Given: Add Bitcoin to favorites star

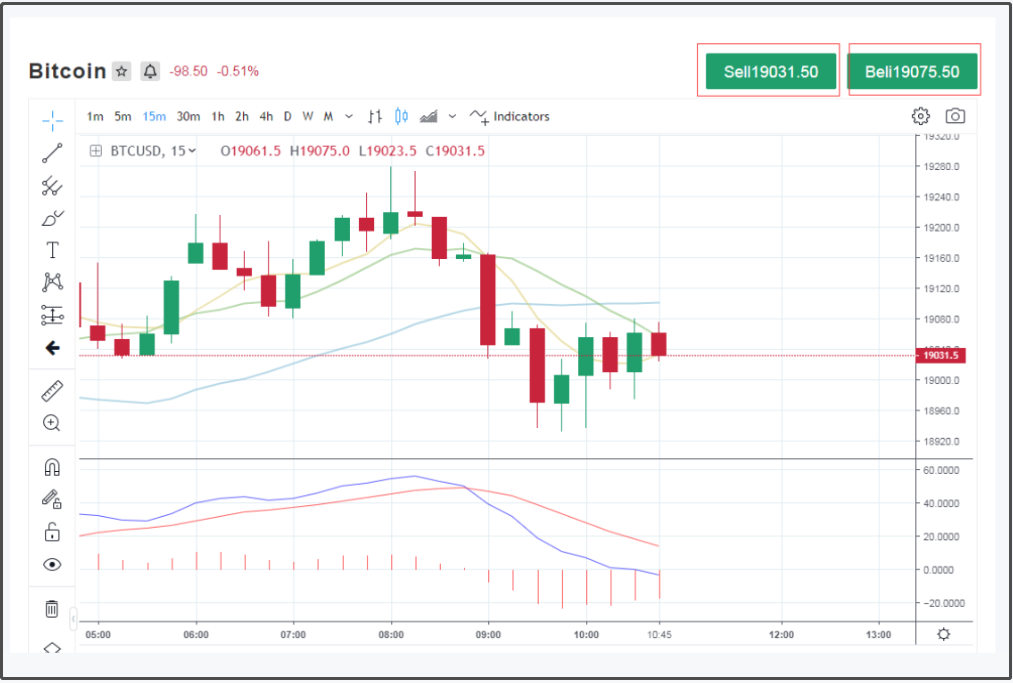Looking at the screenshot, I should (121, 71).
